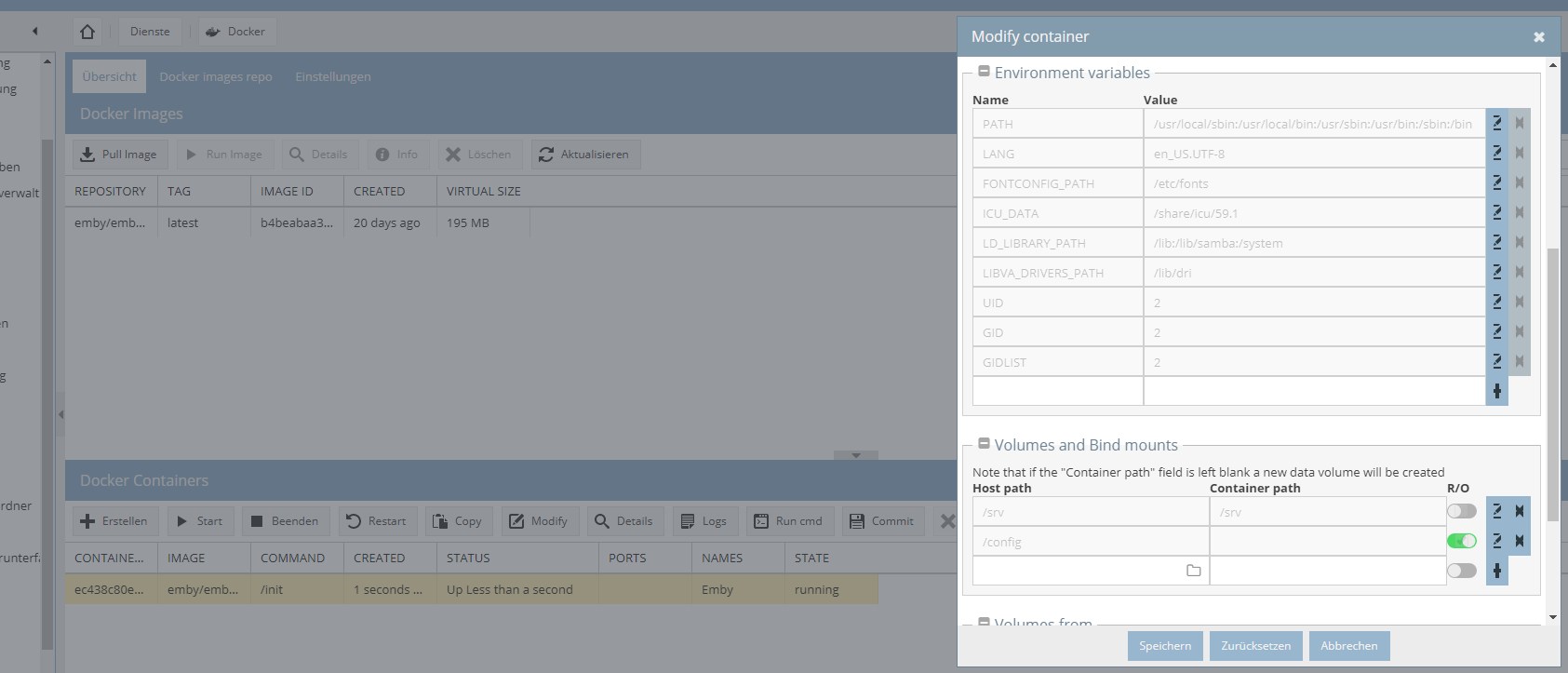Edit the LD_LIBRARY_PATH variable row
Viewport: 1568px width, 673px height.
[1497, 242]
